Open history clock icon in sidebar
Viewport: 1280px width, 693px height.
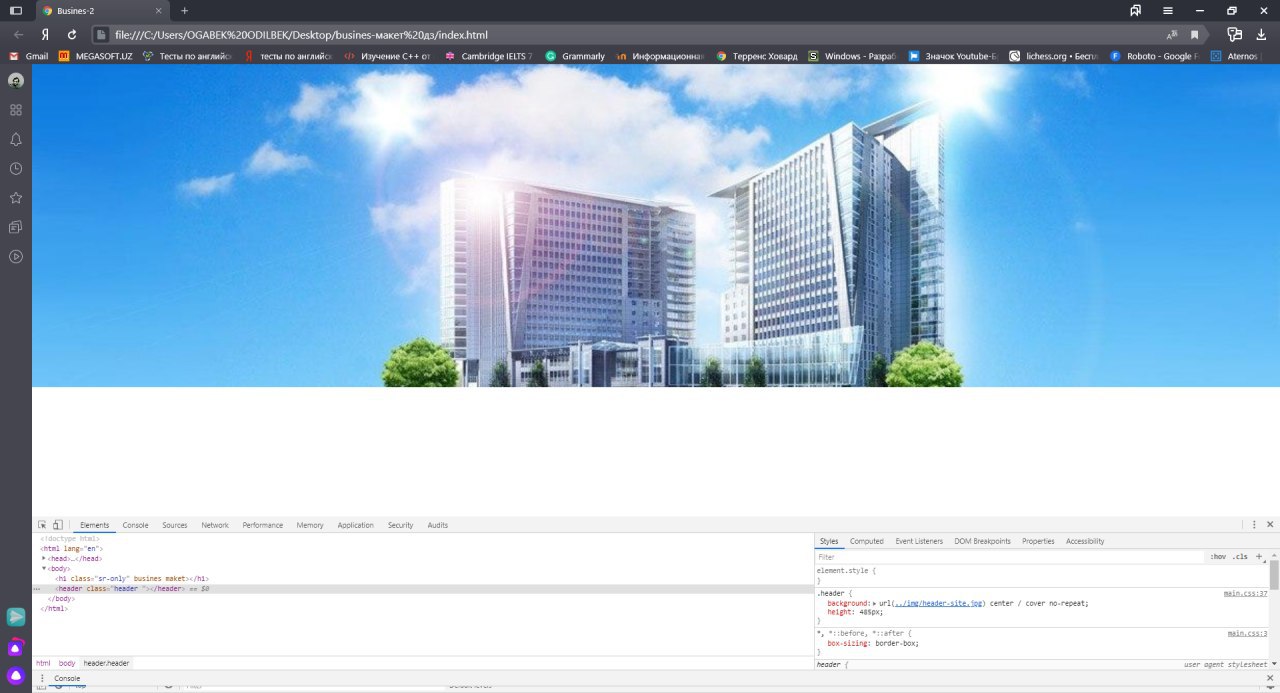click(x=16, y=169)
